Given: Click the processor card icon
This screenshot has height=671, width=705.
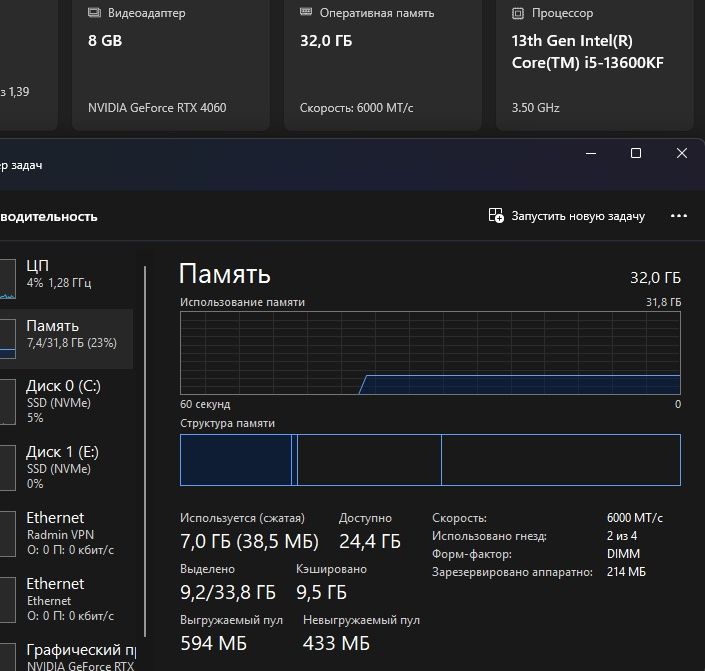Looking at the screenshot, I should click(518, 13).
